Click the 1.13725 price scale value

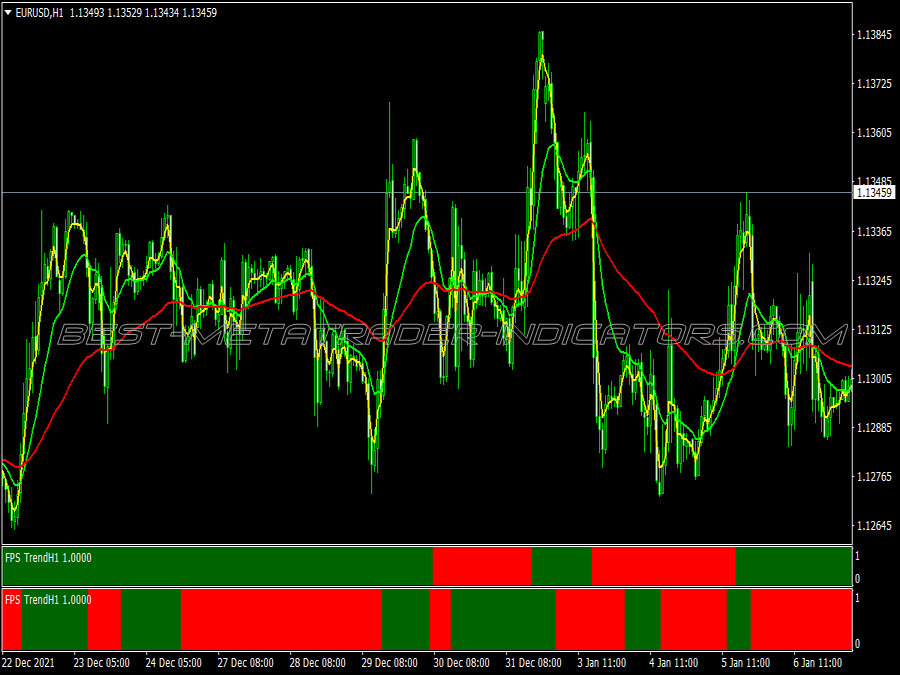coord(874,84)
